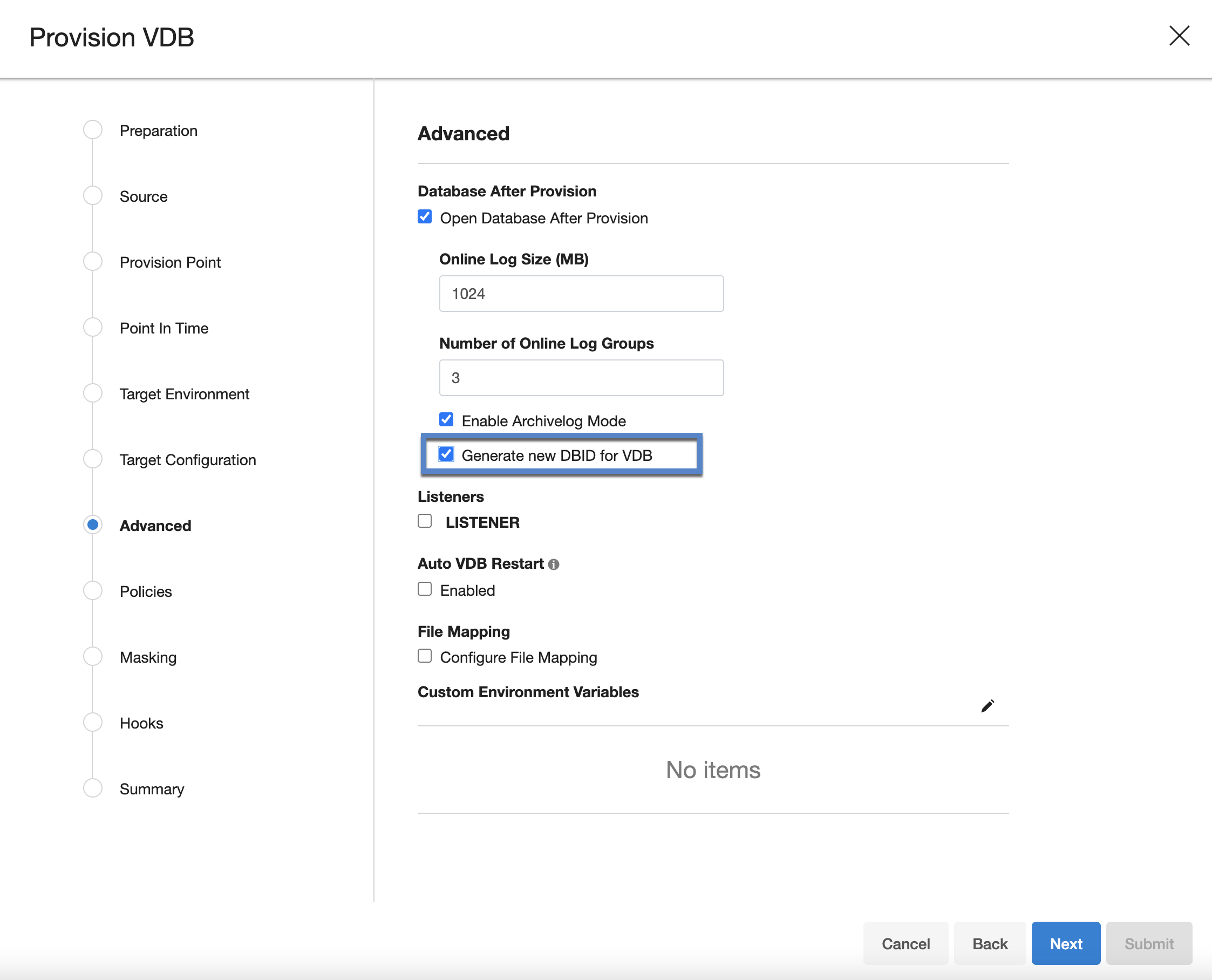This screenshot has width=1212, height=980.
Task: Uncheck Generate new DBID for VDB
Action: (x=446, y=454)
